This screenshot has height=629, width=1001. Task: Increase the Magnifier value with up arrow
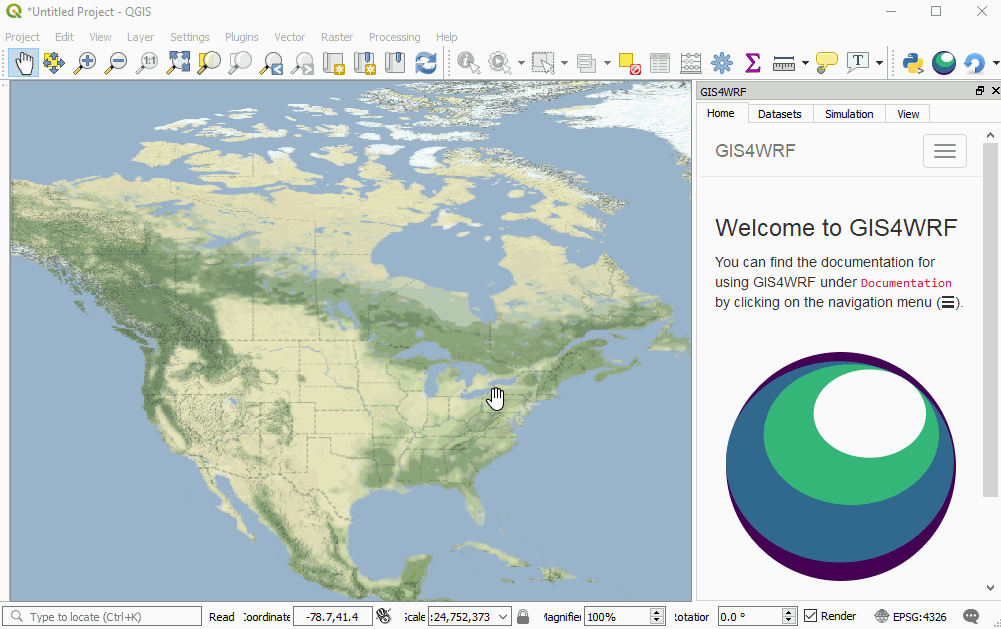click(x=657, y=612)
